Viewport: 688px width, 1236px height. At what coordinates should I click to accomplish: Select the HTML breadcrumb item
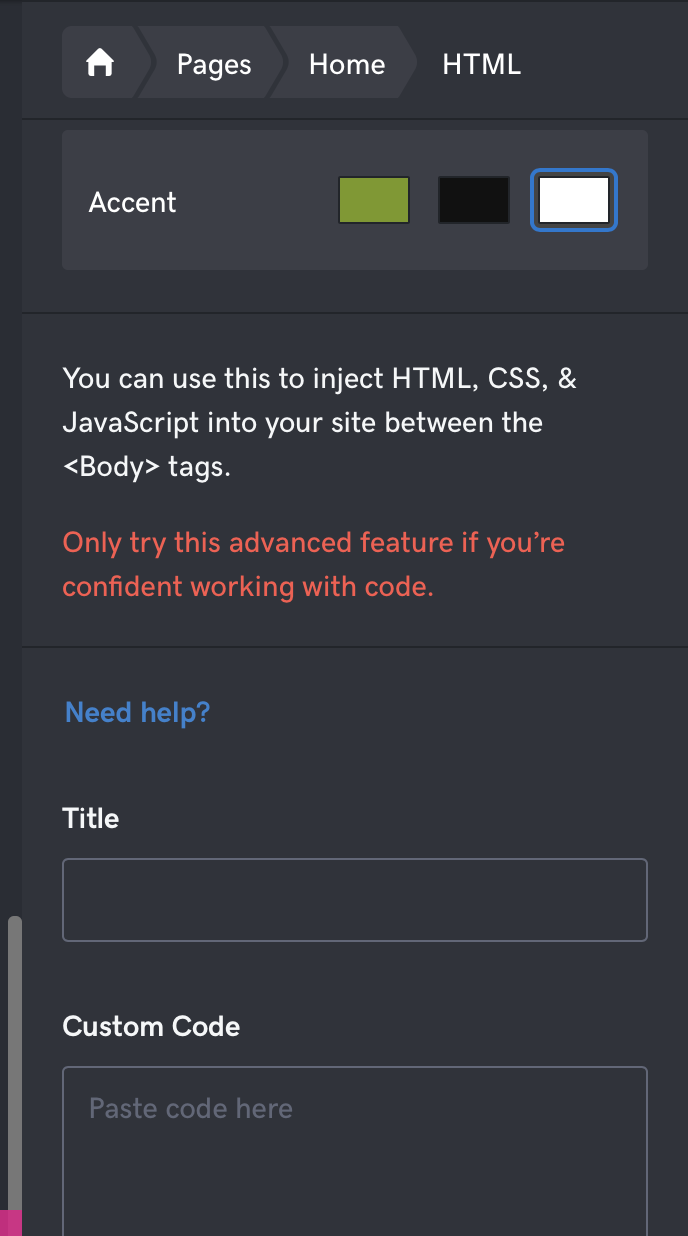[x=481, y=64]
